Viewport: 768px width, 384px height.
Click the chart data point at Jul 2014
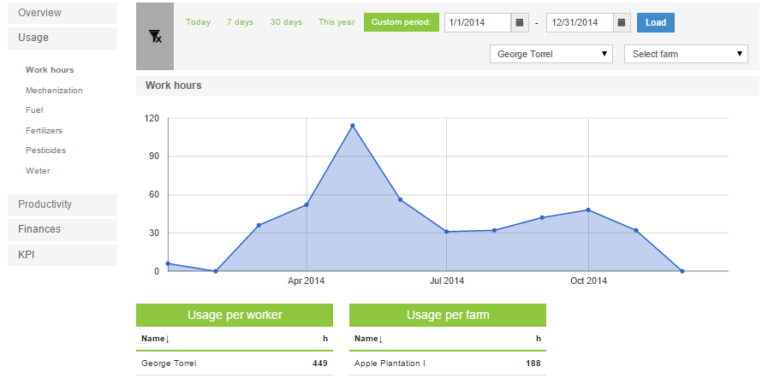(446, 232)
